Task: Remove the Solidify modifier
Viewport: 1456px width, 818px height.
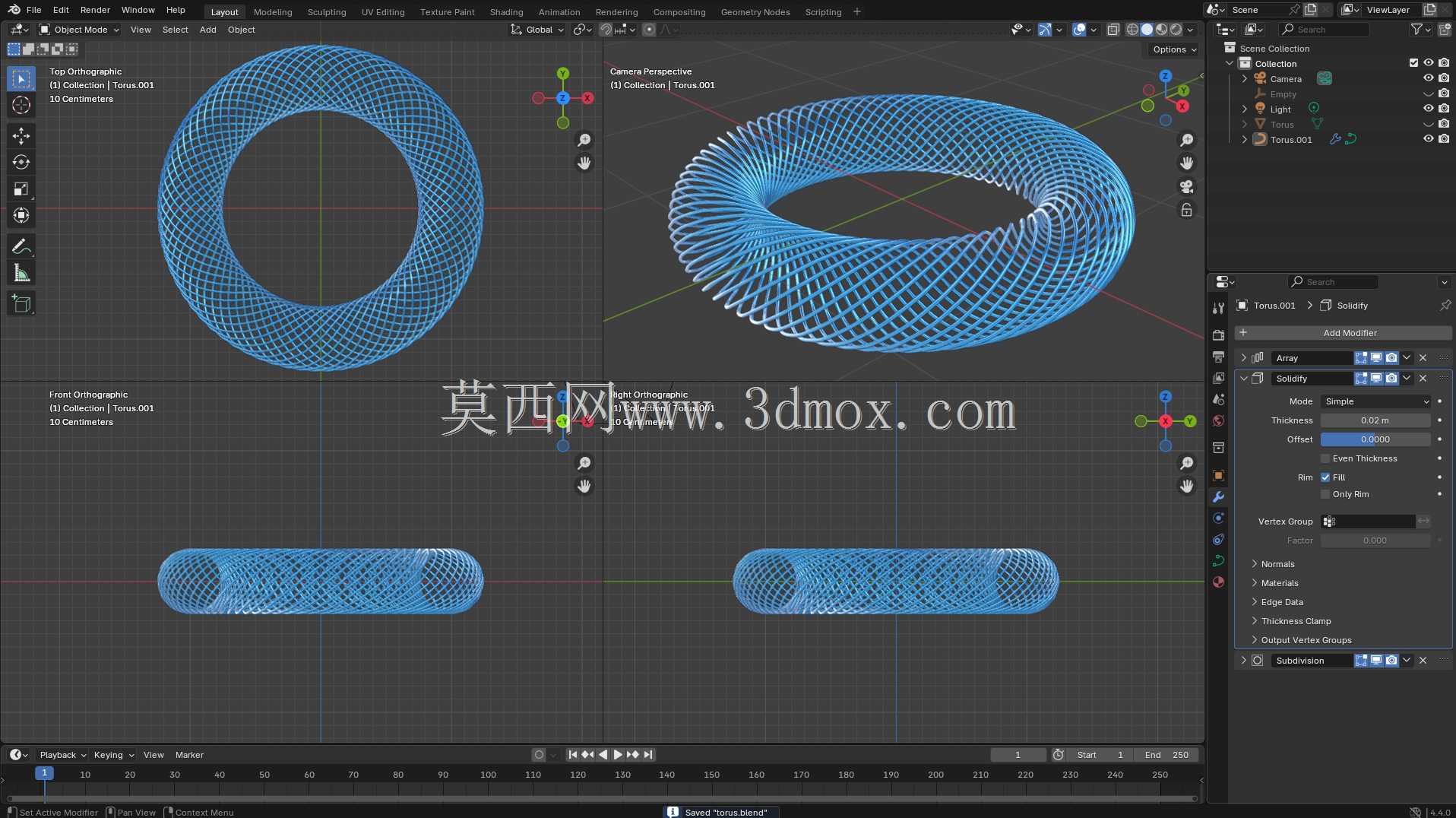Action: coord(1423,379)
